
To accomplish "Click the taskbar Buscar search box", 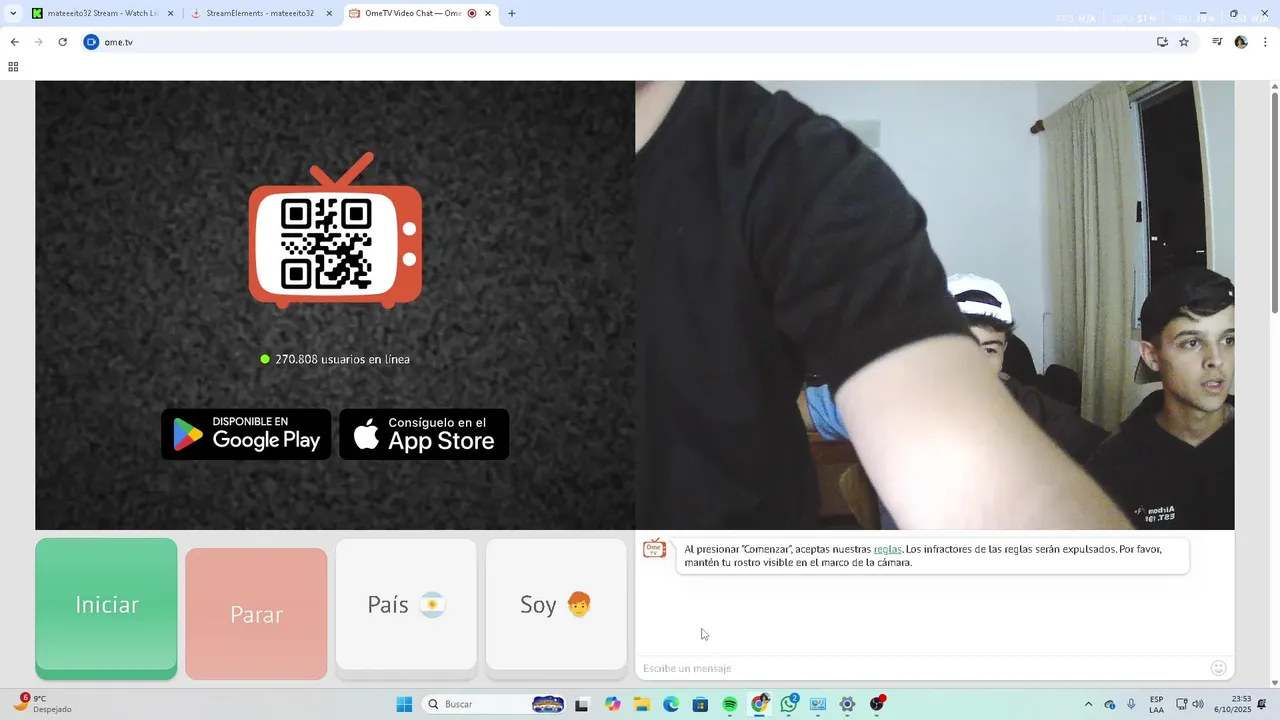I will click(x=494, y=704).
